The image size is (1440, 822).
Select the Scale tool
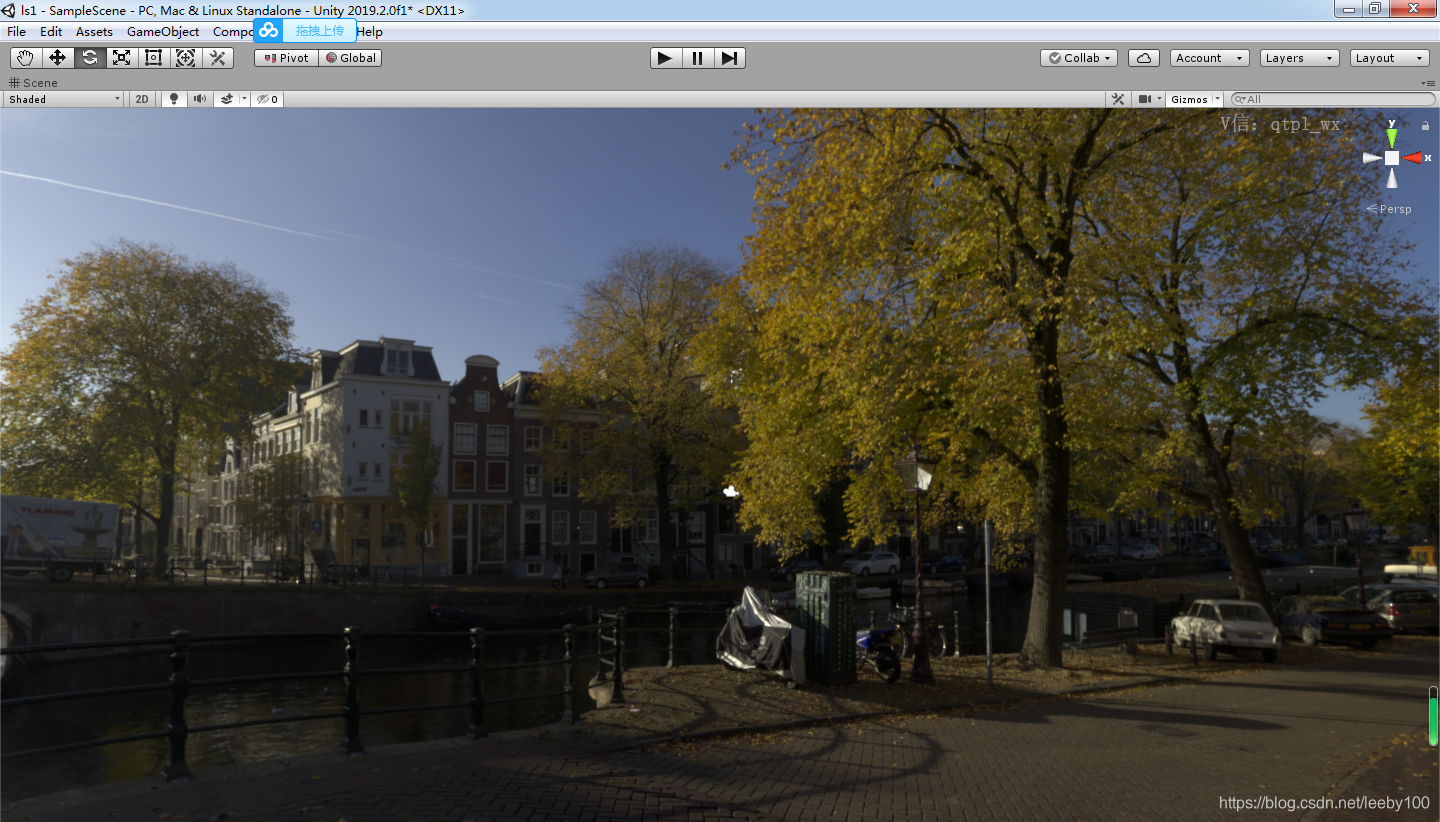click(122, 58)
